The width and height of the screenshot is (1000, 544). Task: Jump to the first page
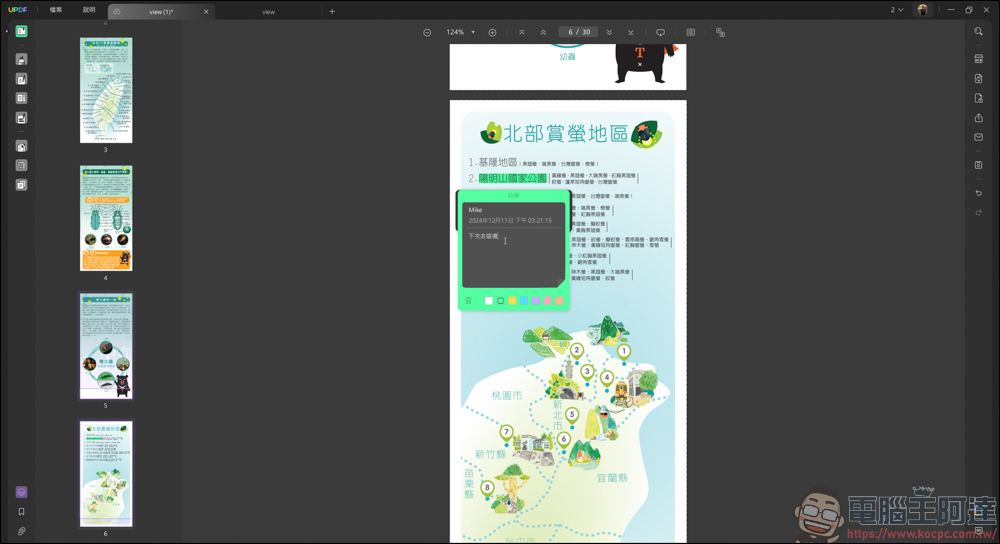coord(522,33)
